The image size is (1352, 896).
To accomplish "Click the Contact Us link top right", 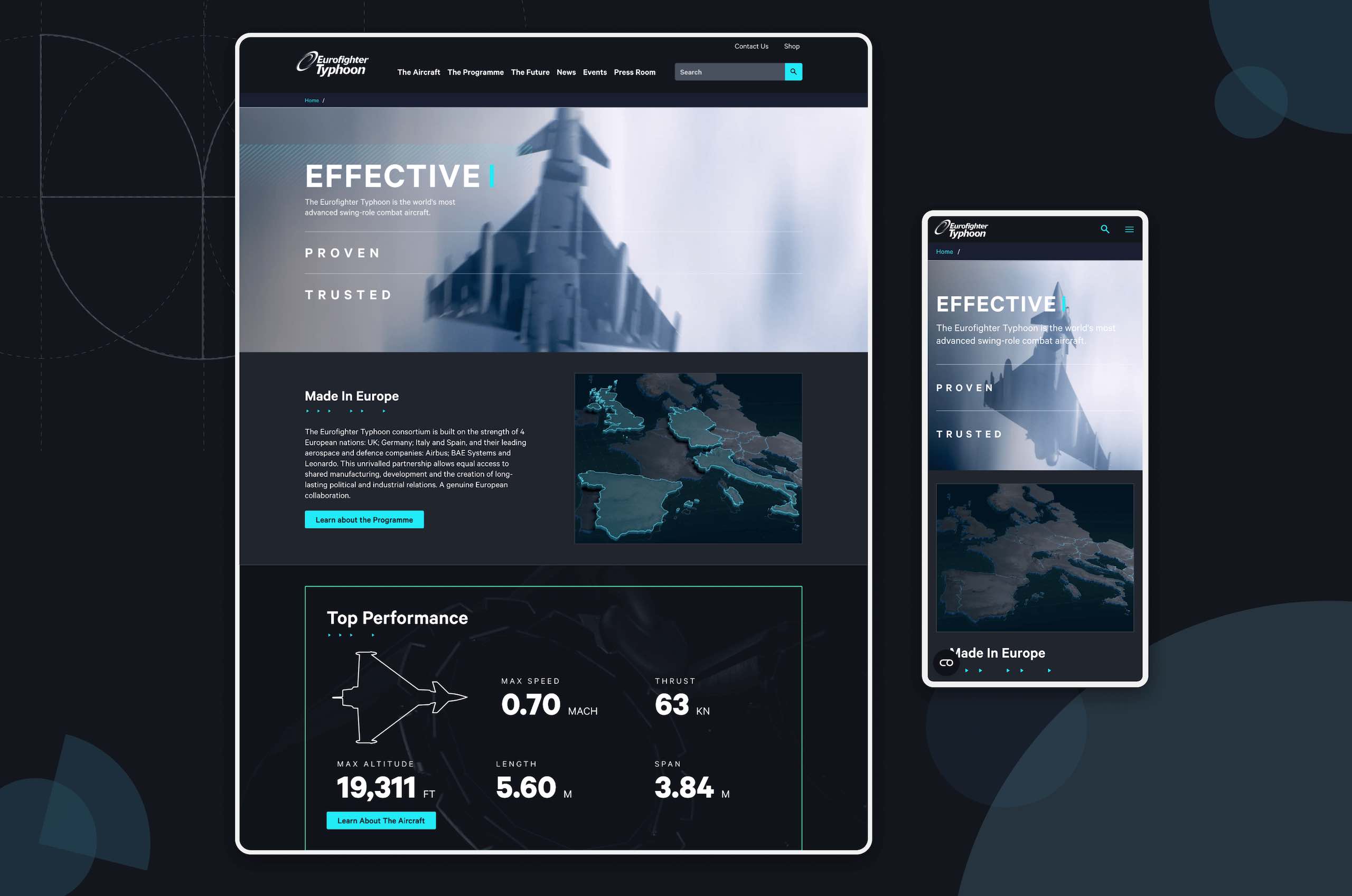I will coord(751,46).
